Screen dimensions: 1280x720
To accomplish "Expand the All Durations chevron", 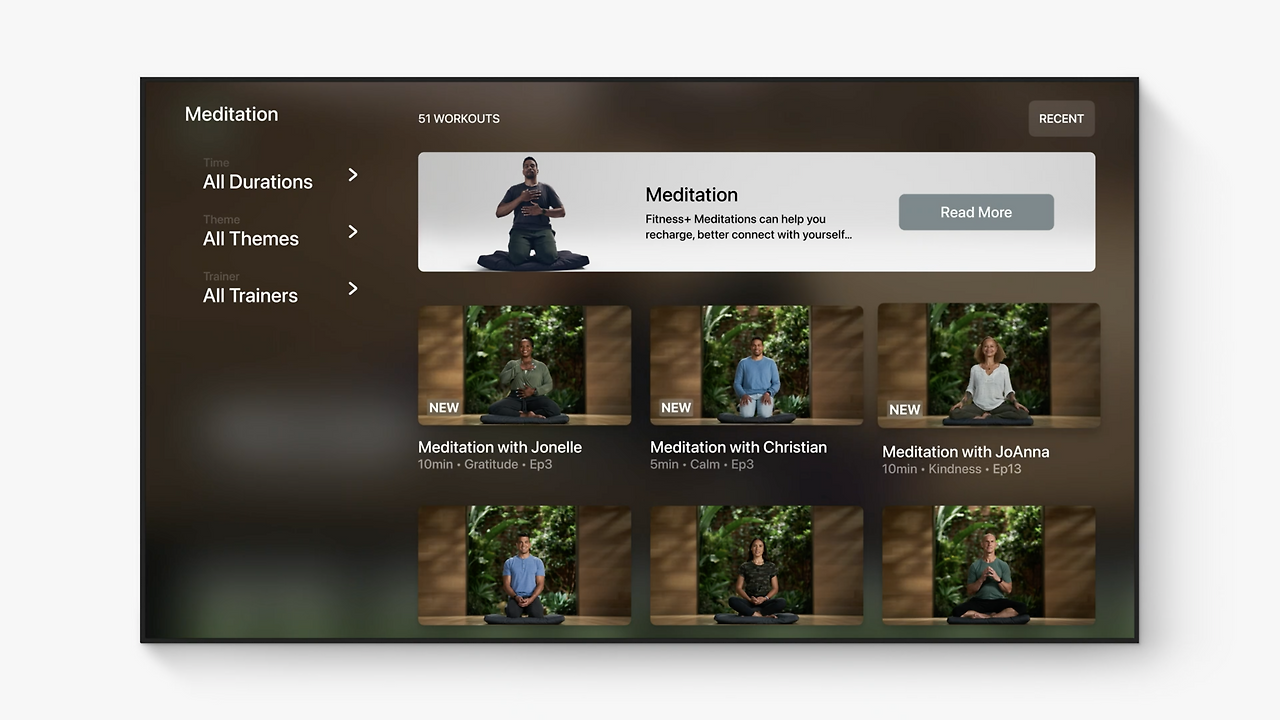I will [x=353, y=175].
